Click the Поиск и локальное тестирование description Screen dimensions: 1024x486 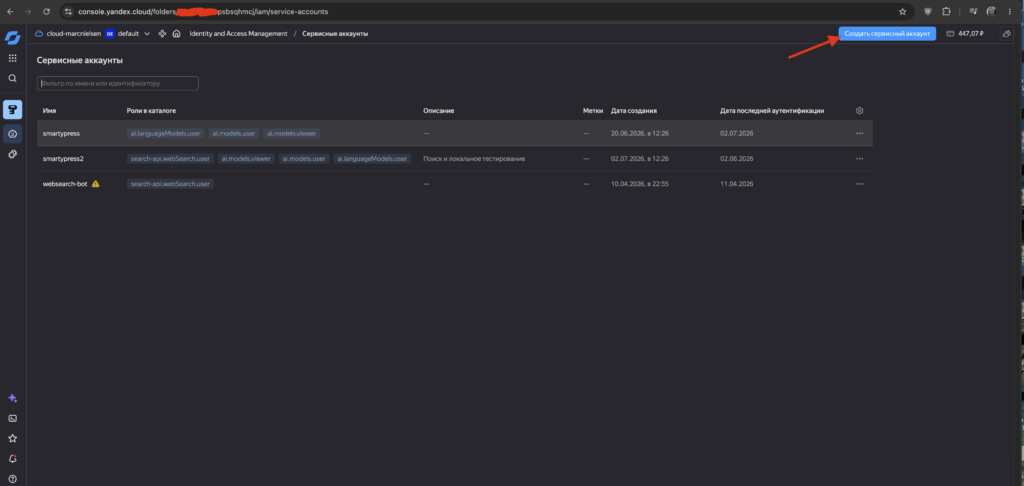(474, 159)
